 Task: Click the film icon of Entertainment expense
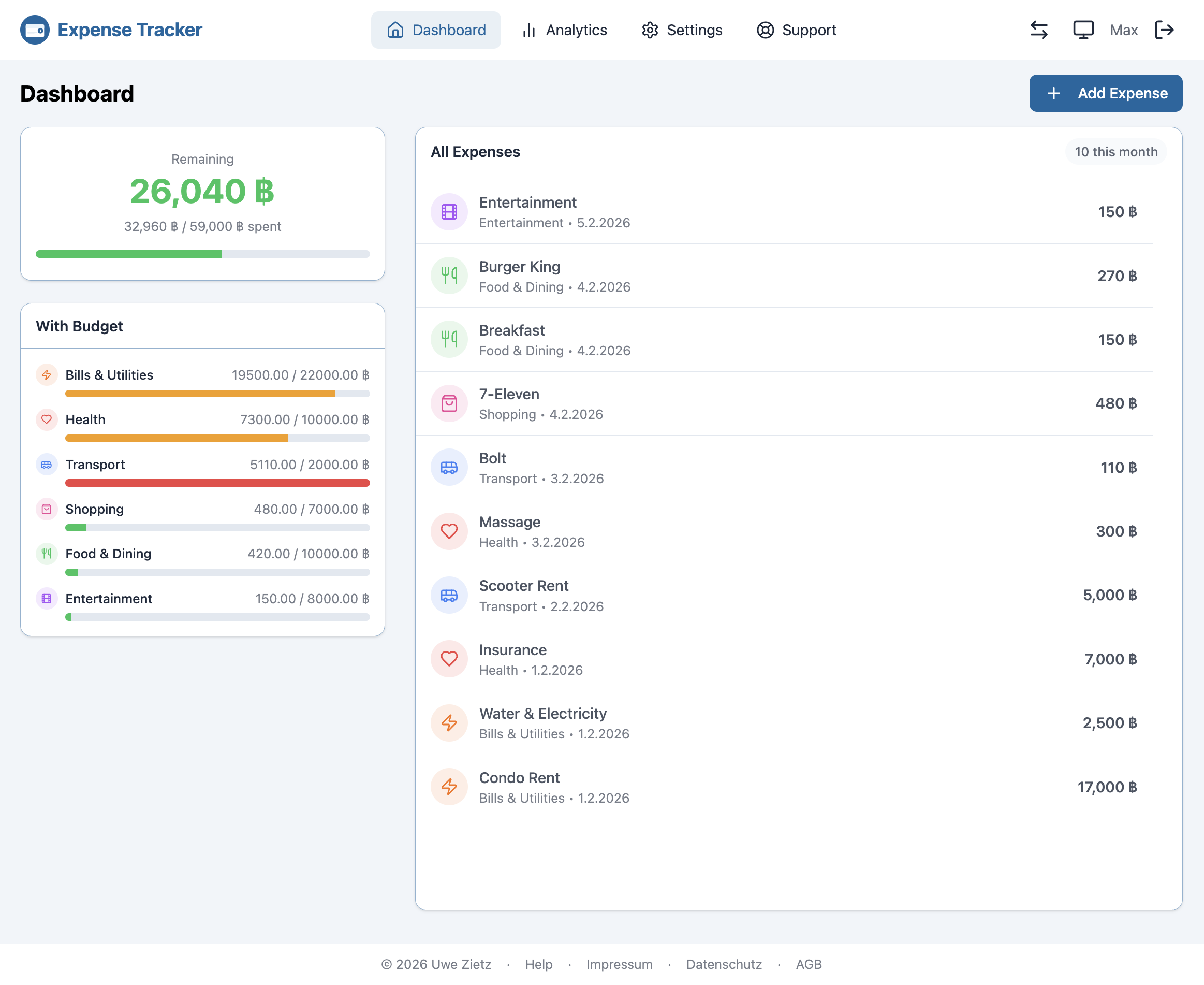449,212
